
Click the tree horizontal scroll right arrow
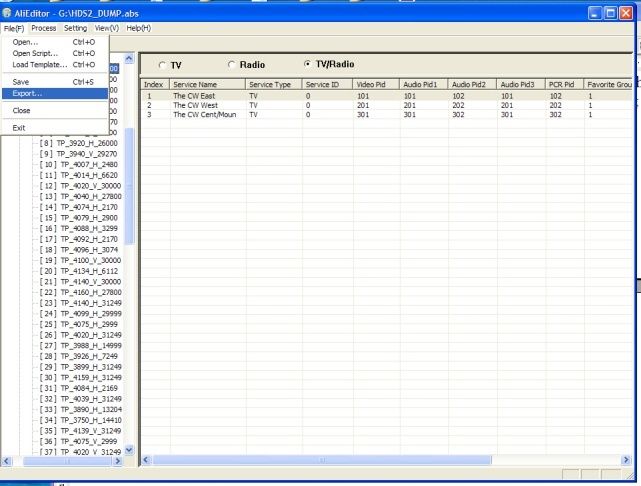117,461
